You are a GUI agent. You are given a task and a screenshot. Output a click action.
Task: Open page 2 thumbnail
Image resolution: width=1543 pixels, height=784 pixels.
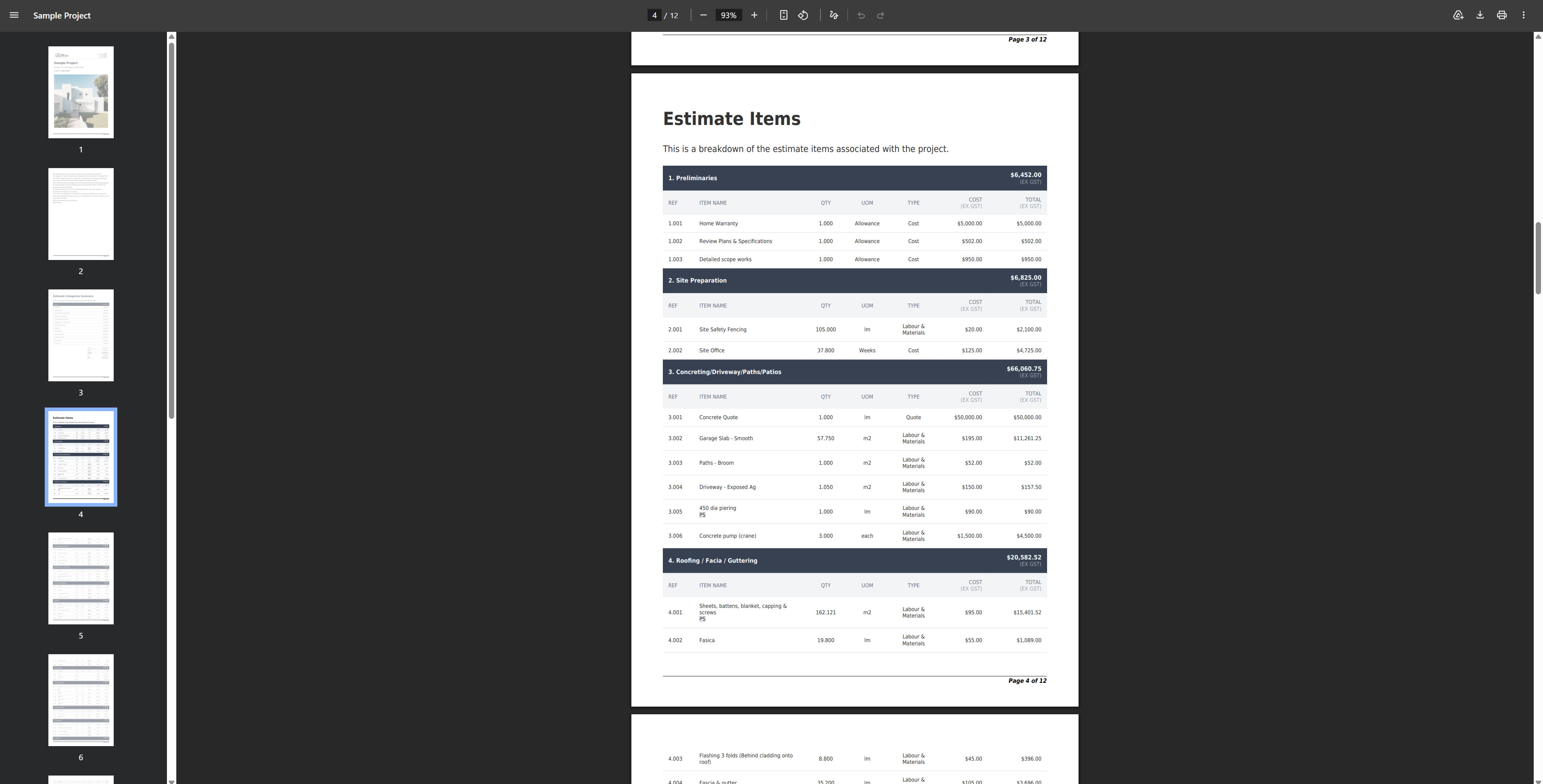tap(81, 214)
